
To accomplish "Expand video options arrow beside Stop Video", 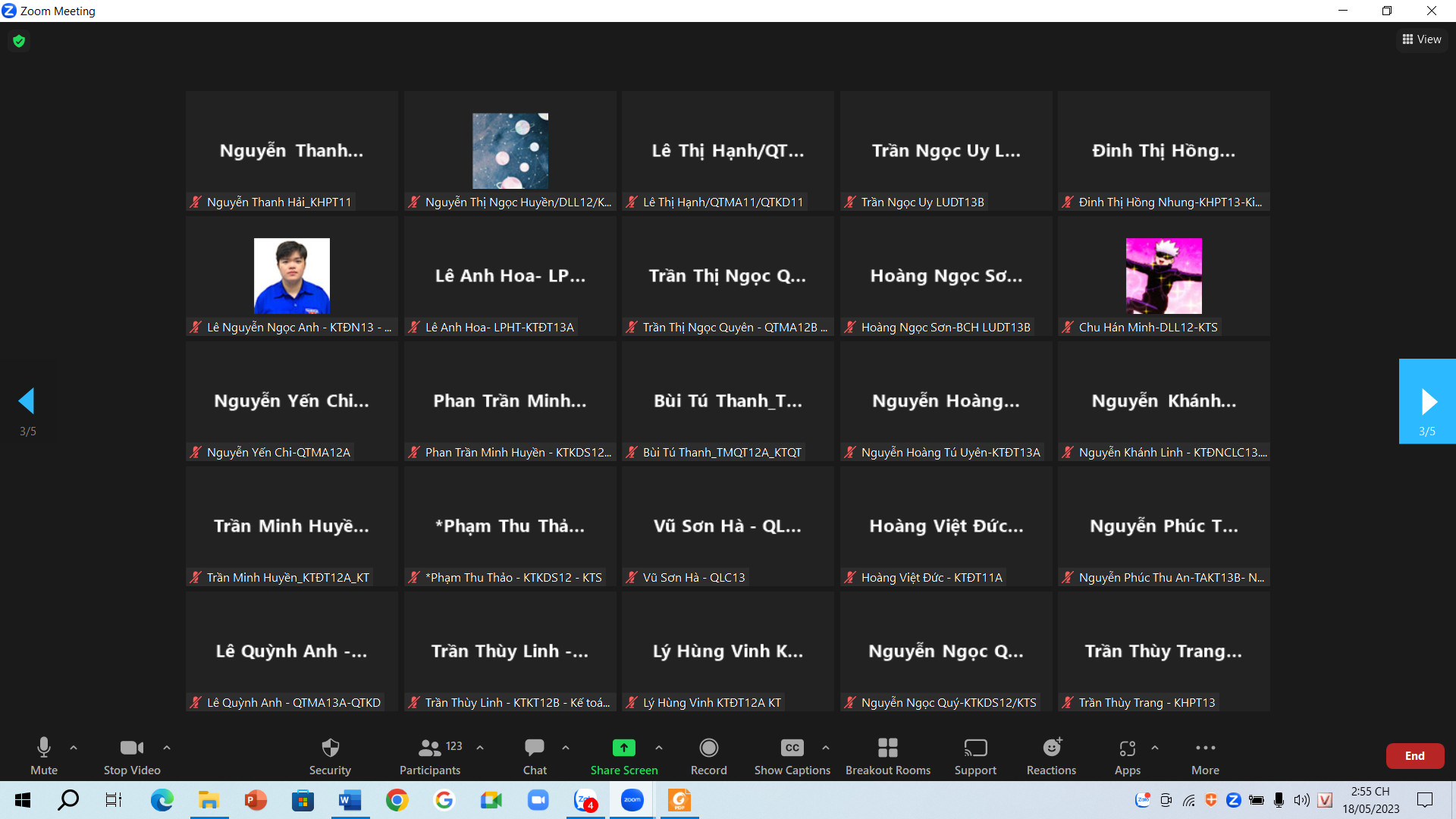I will tap(167, 748).
